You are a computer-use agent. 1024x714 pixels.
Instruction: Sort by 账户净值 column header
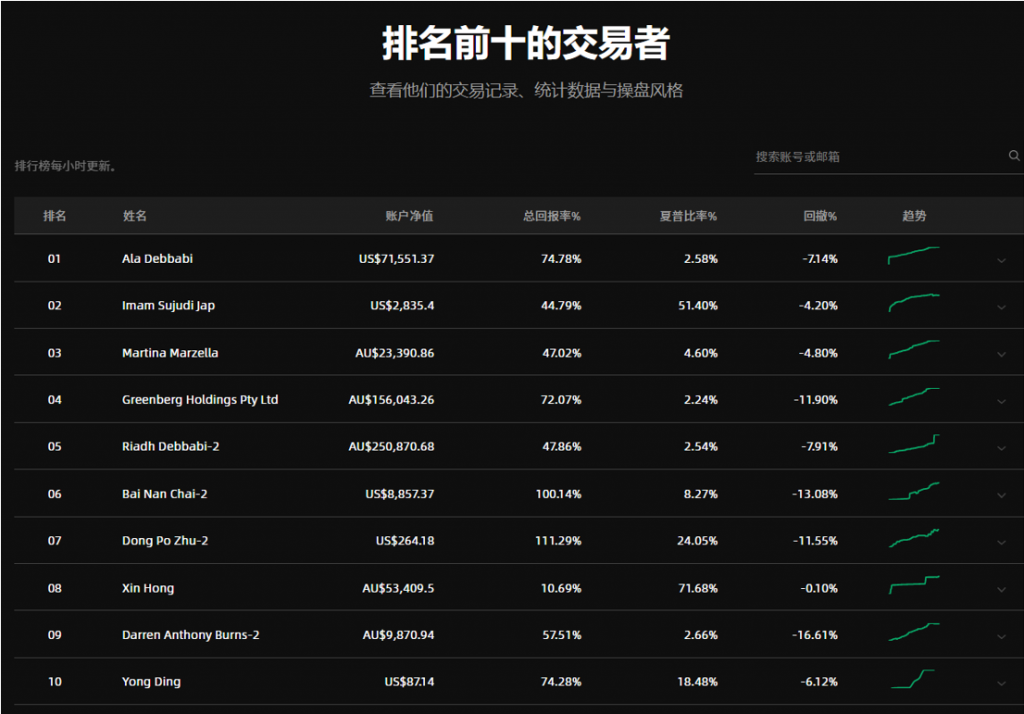tap(409, 216)
